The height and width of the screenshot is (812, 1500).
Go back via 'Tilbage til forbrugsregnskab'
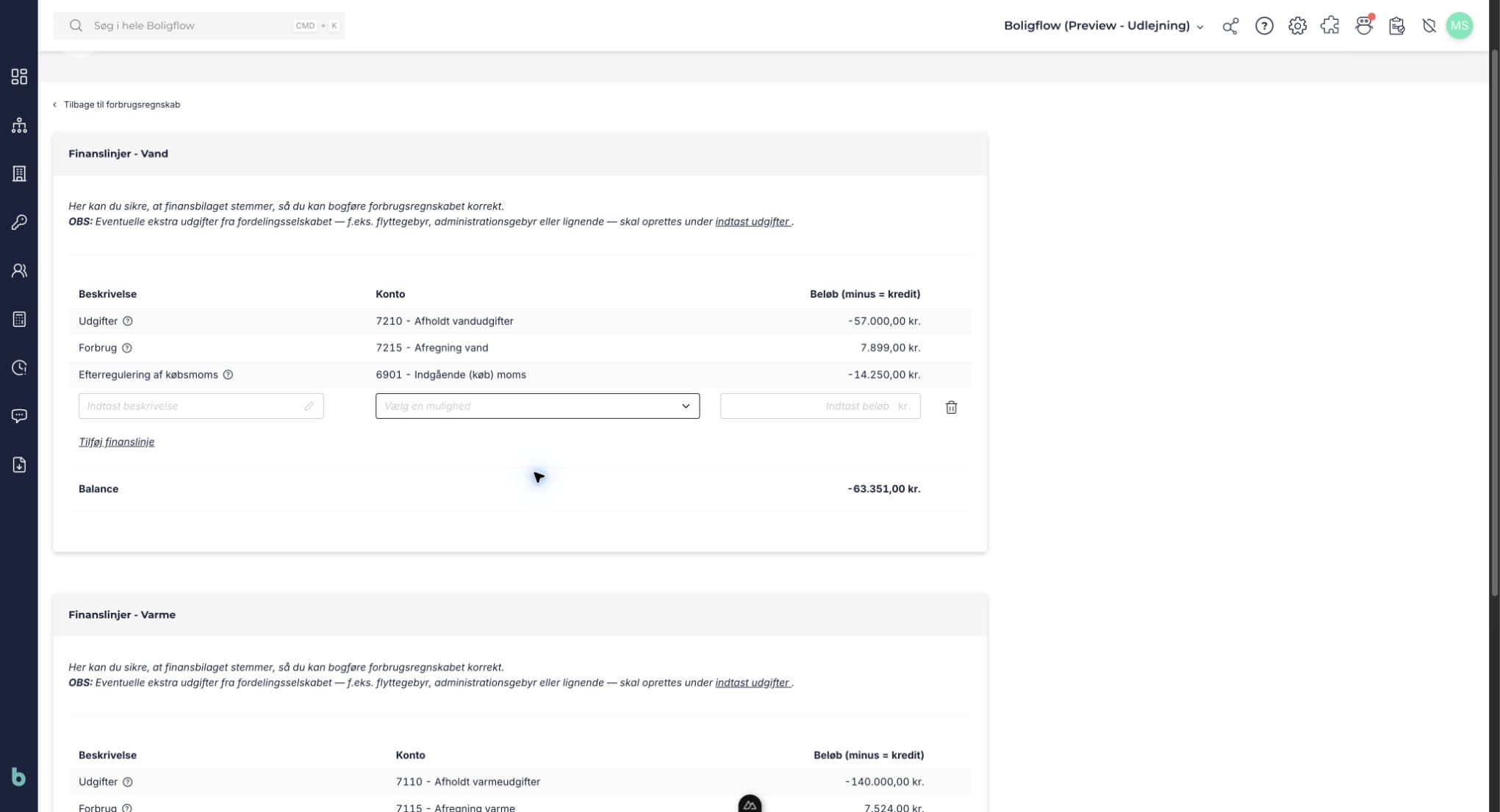(x=116, y=104)
